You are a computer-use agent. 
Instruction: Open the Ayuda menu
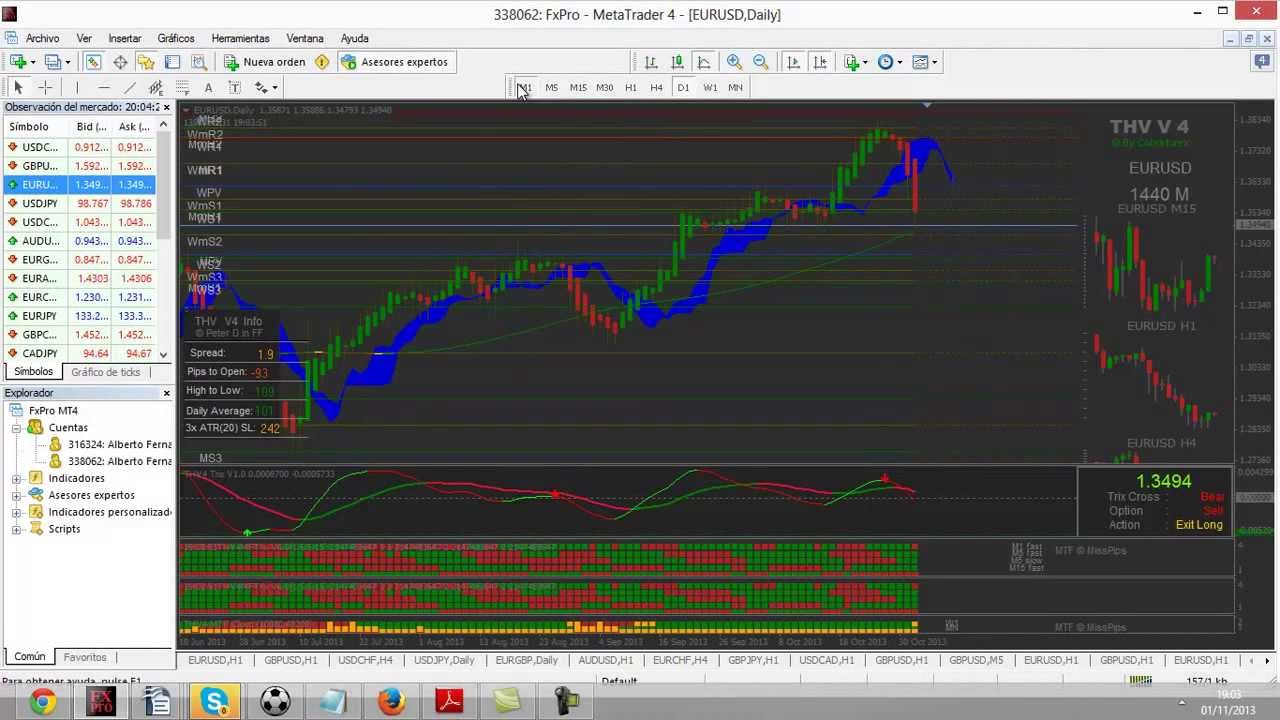tap(355, 38)
